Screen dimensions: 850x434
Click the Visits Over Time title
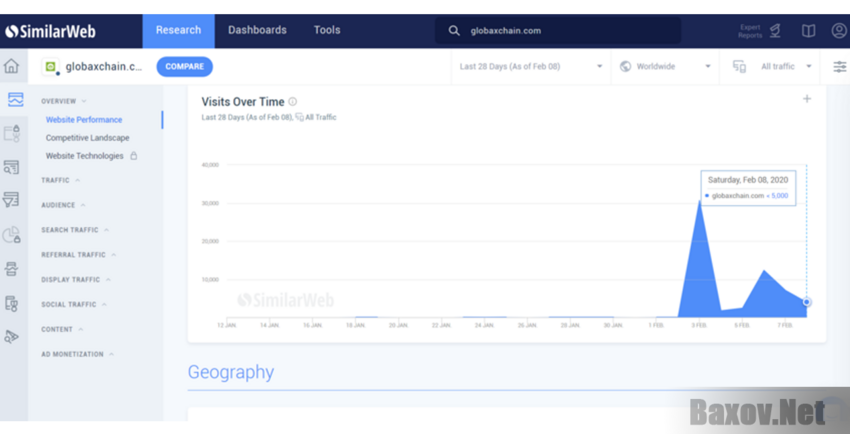click(243, 102)
